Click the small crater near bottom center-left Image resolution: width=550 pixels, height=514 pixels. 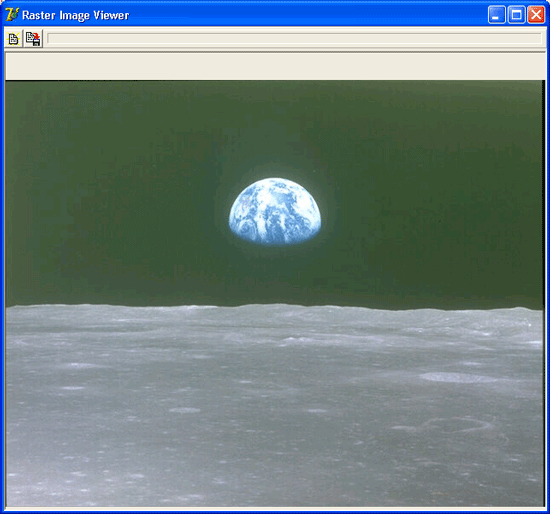click(x=185, y=410)
